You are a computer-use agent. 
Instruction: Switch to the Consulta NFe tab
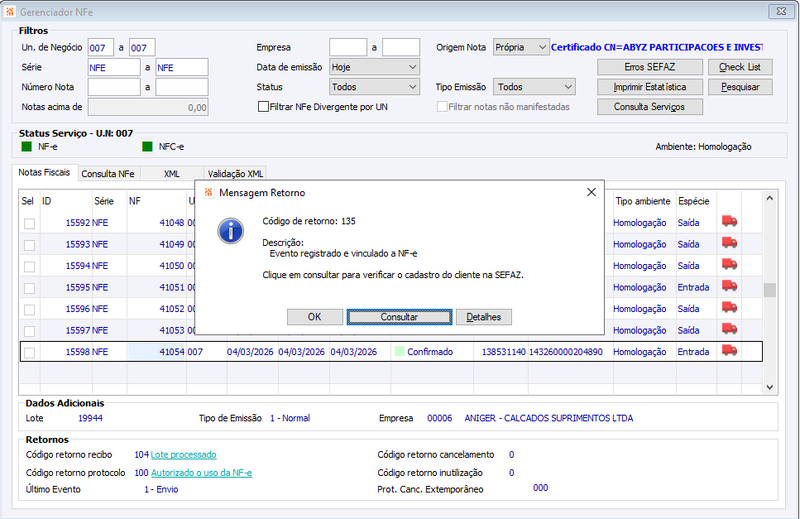[108, 174]
